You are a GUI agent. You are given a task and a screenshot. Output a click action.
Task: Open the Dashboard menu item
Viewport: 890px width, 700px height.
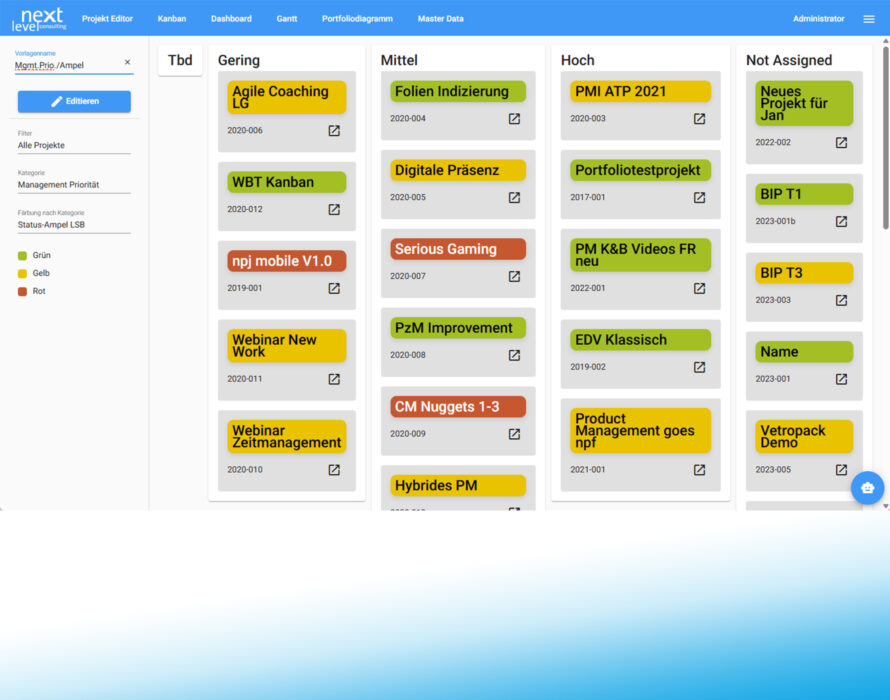coord(231,19)
